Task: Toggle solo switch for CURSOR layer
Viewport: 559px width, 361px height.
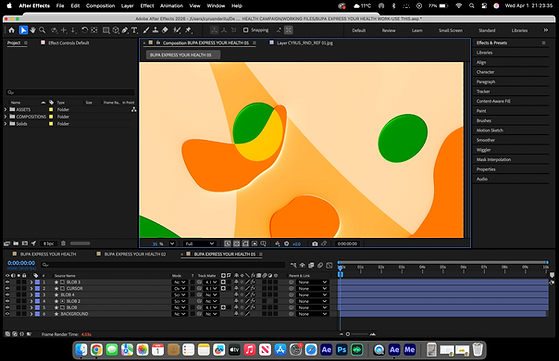Action: coord(19,289)
